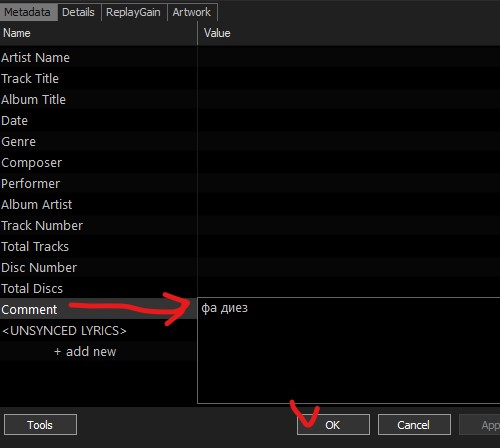Switch to the Details tab
Image resolution: width=500 pixels, height=448 pixels.
click(x=78, y=12)
